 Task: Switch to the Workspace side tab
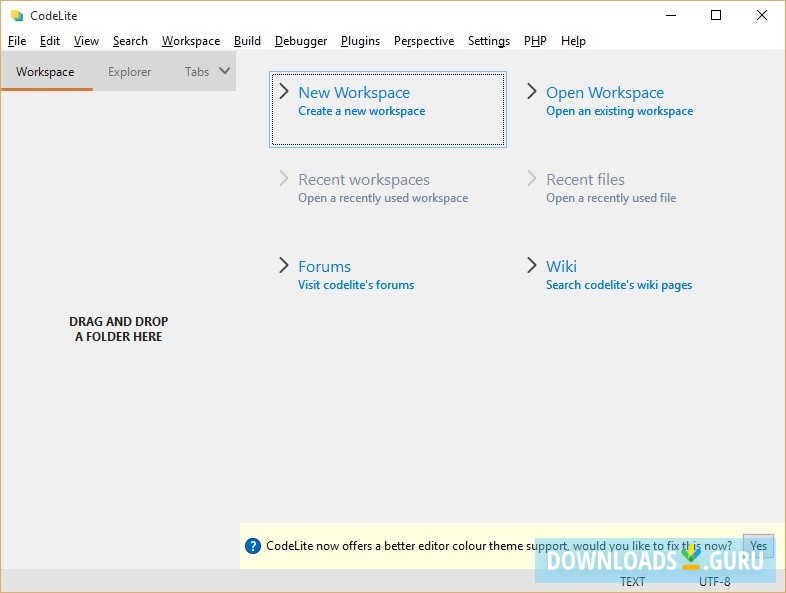pyautogui.click(x=45, y=72)
